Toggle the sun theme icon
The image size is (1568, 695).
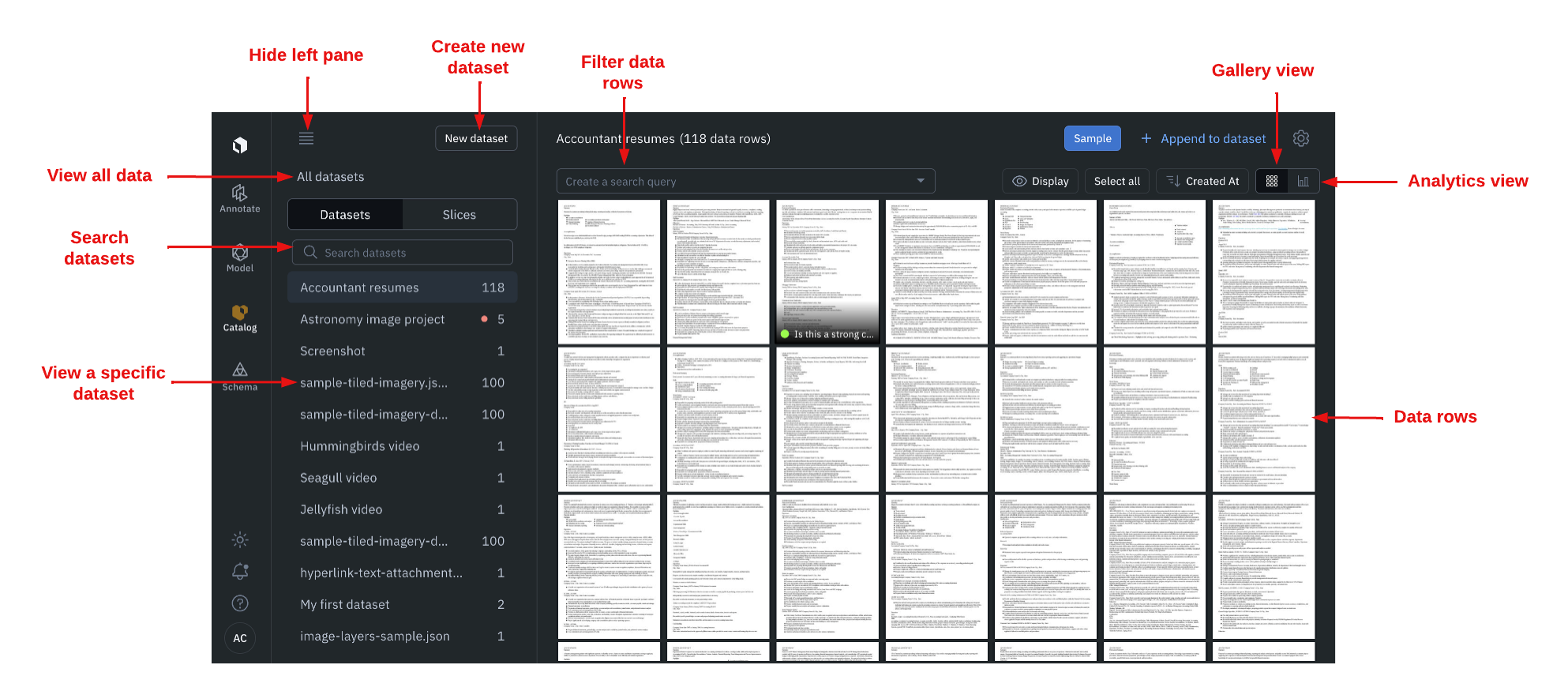pos(240,539)
